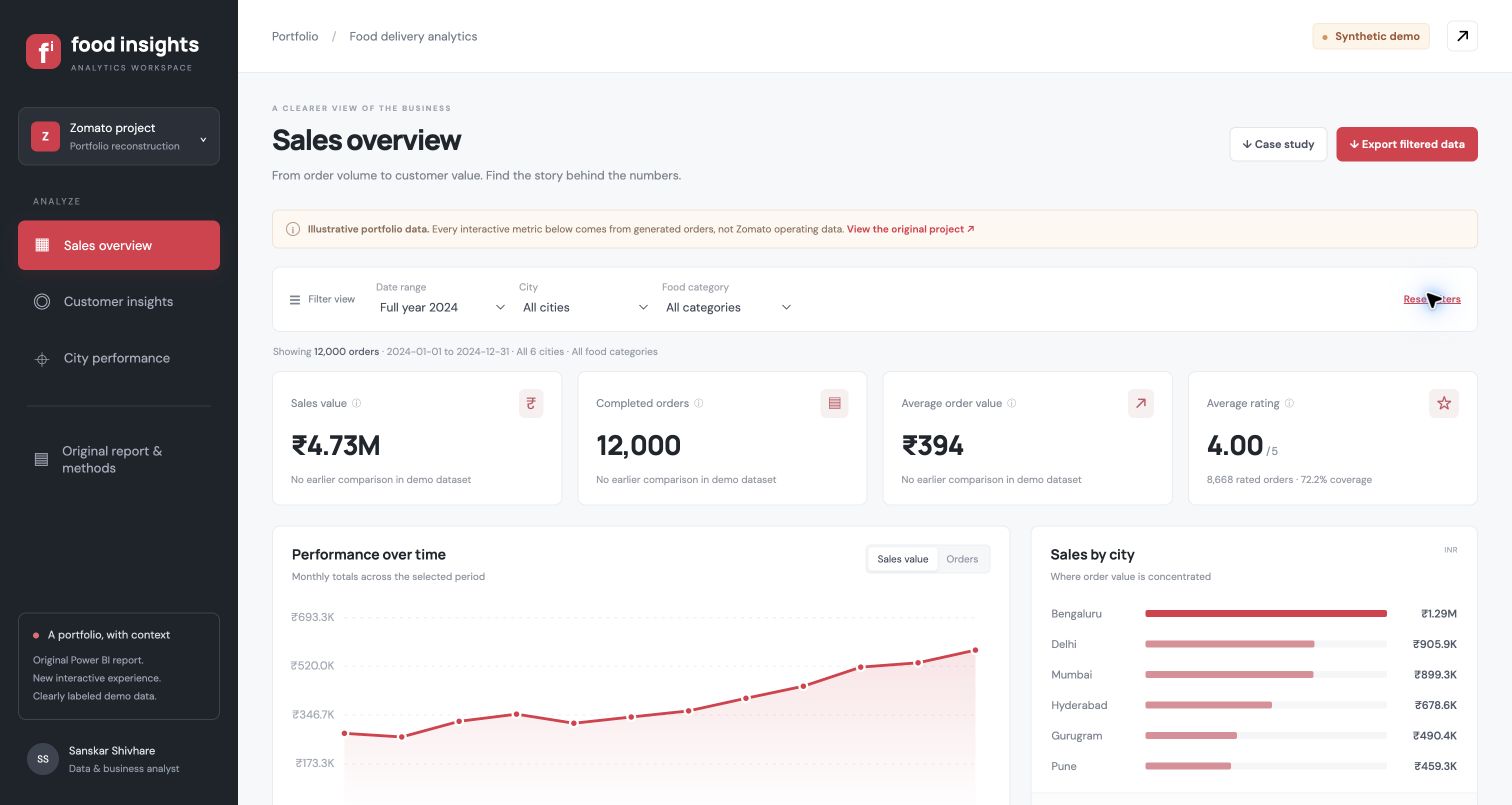Click the Reset filters link
This screenshot has height=805, width=1512.
click(x=1432, y=299)
